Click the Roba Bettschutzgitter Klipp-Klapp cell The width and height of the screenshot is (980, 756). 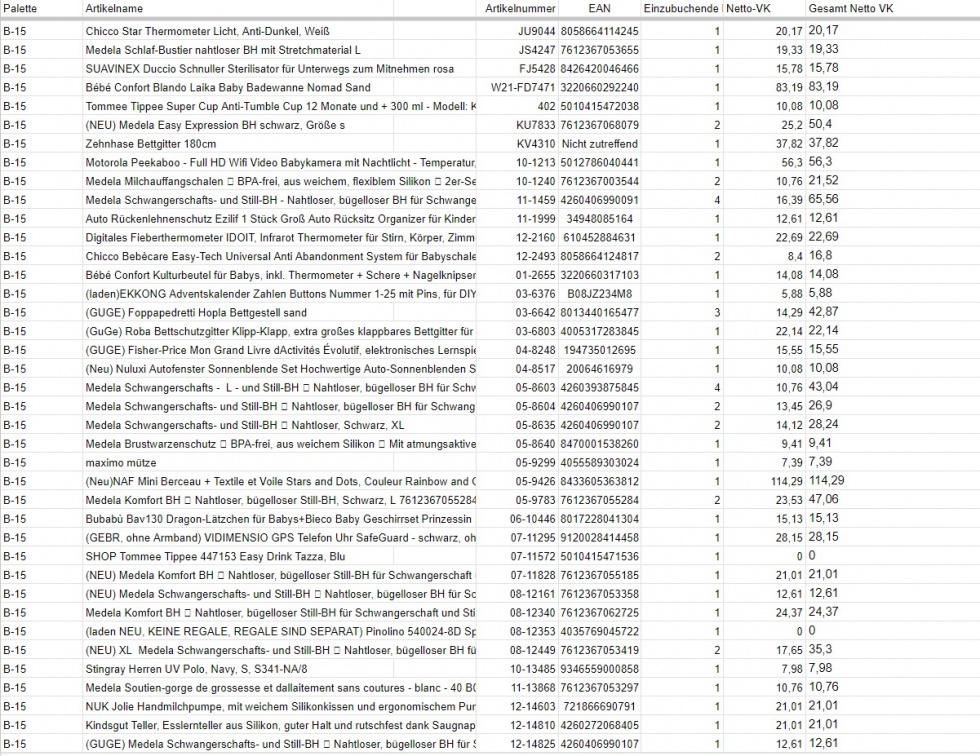(x=281, y=331)
